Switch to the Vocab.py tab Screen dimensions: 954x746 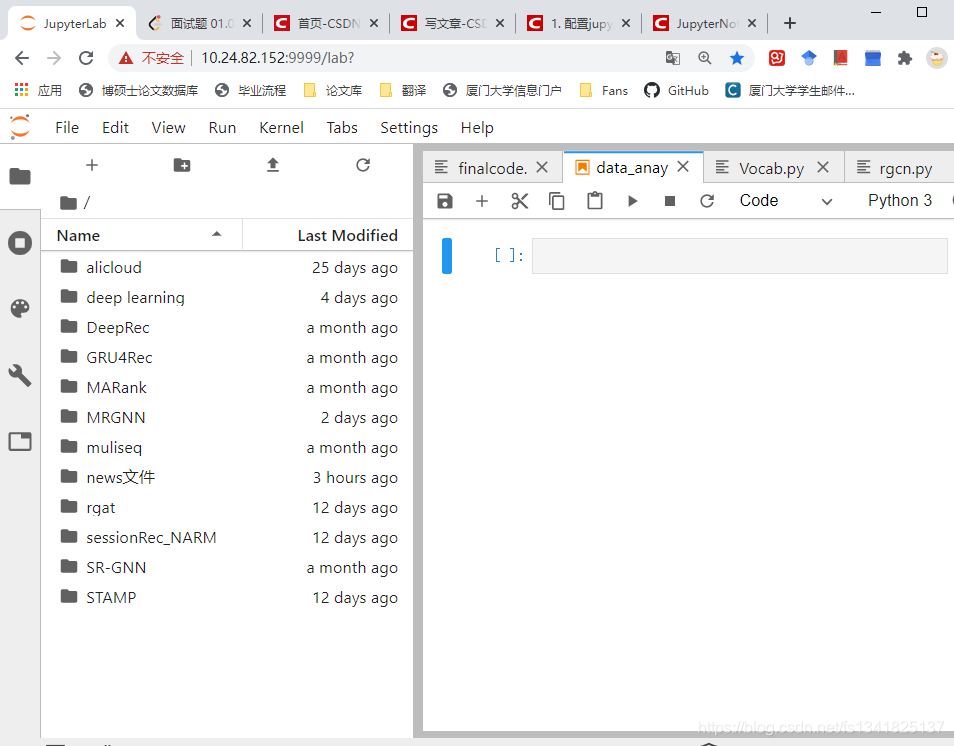coord(771,168)
